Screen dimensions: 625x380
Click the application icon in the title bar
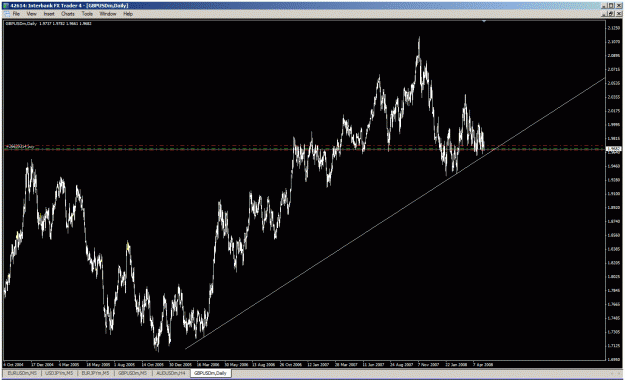point(6,6)
